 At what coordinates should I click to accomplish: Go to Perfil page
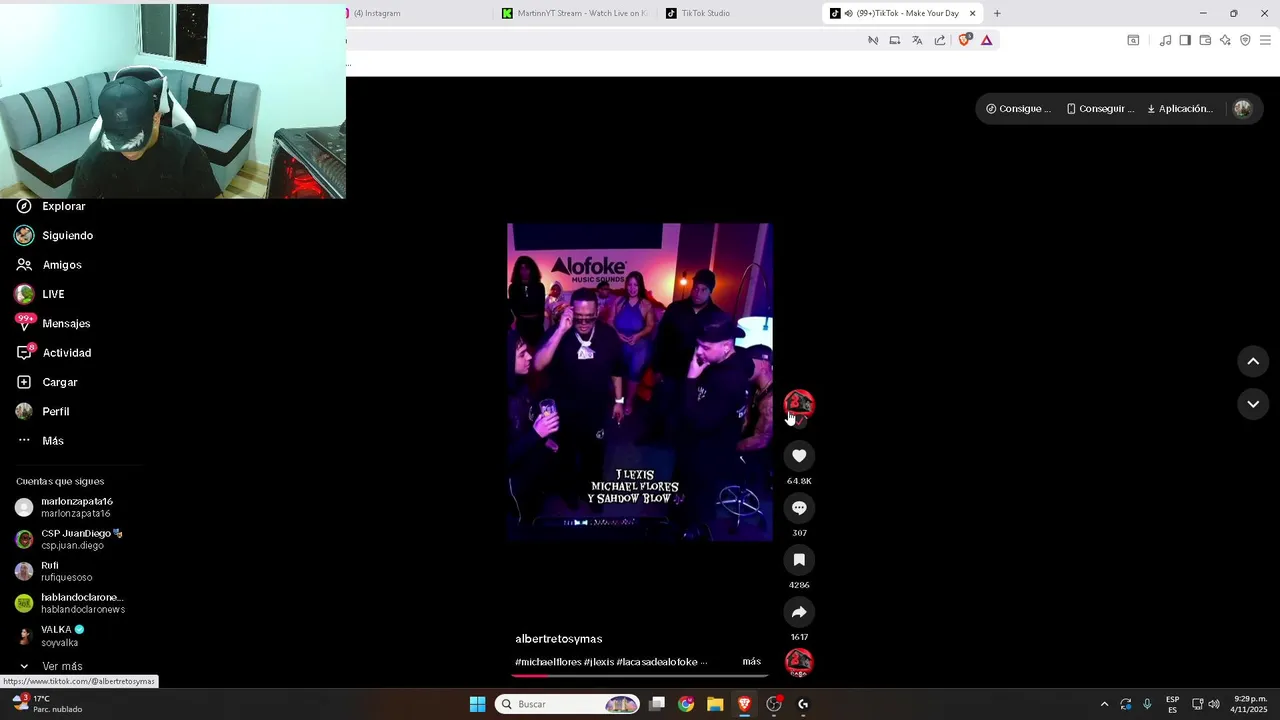click(x=42, y=411)
